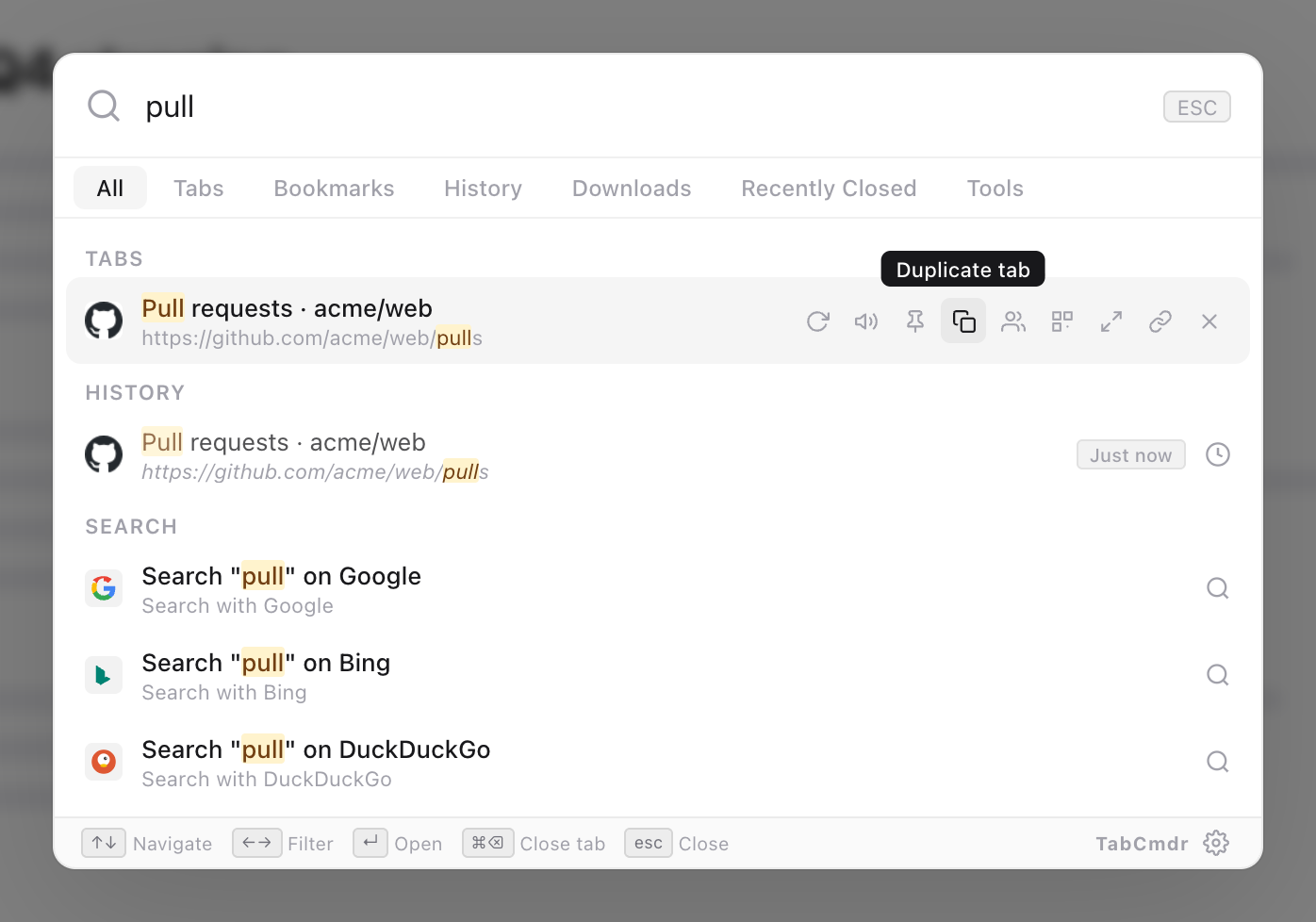Reload the Pull requests tab
This screenshot has width=1316, height=922.
point(818,321)
